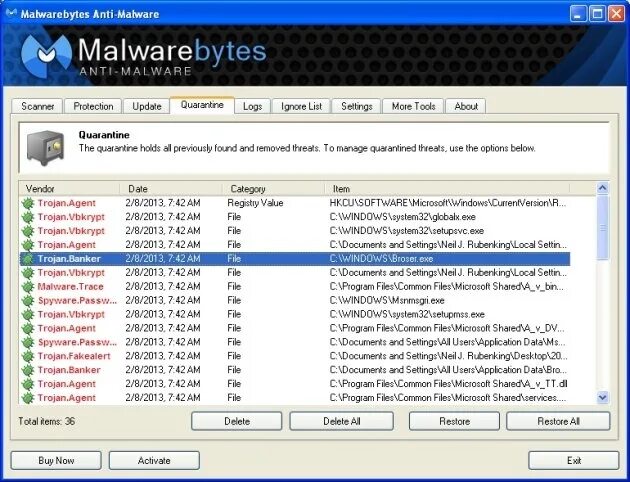This screenshot has width=630, height=482.
Task: Select the Quarantine tab
Action: [x=202, y=105]
